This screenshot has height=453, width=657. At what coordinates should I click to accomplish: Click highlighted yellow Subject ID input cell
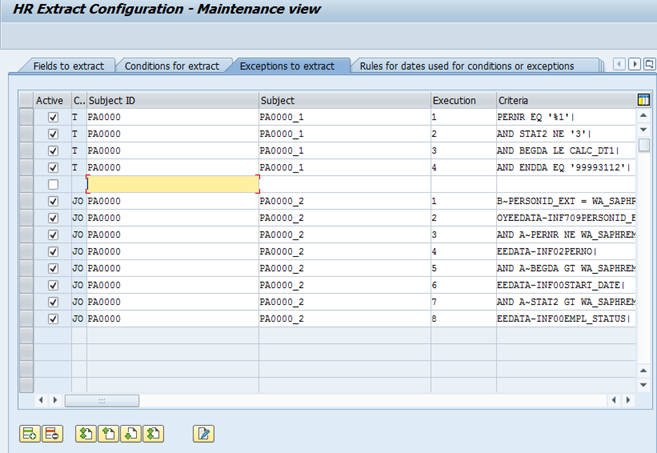173,184
